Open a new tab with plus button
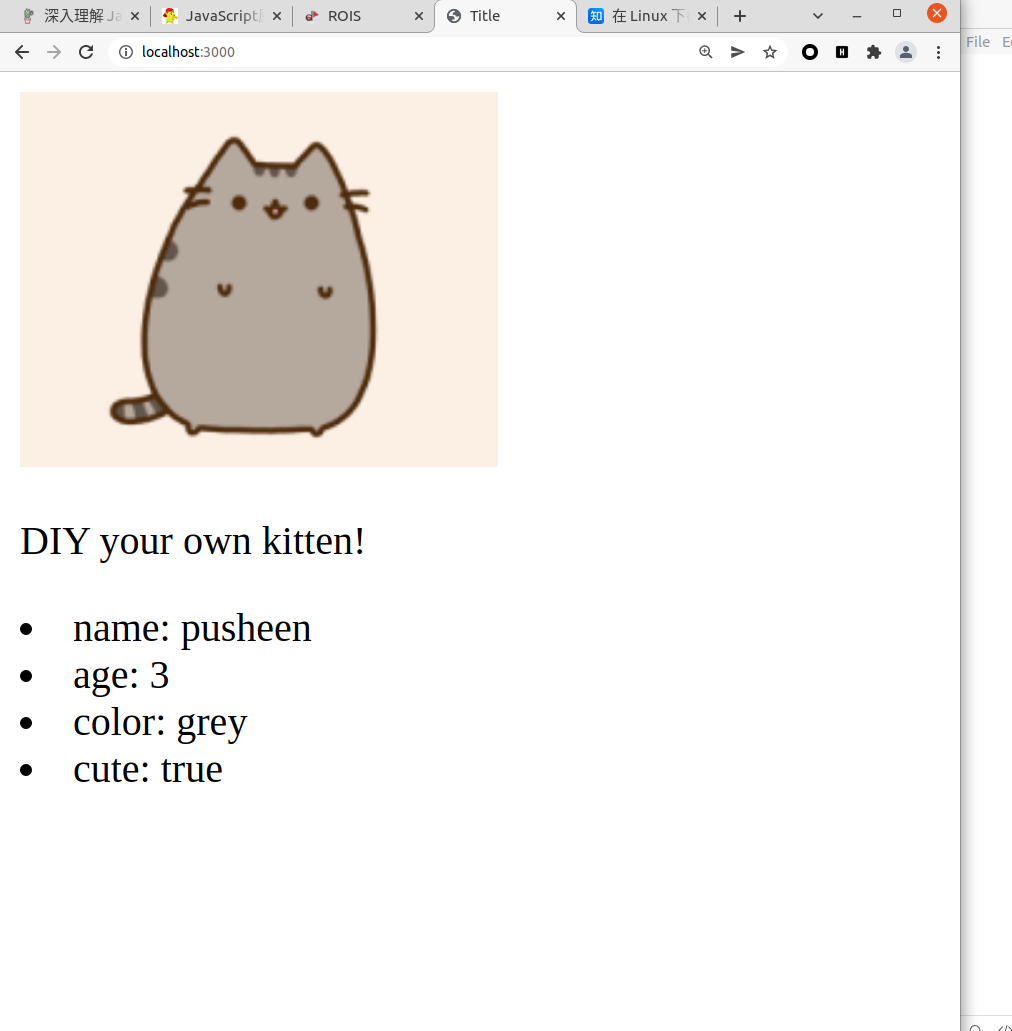This screenshot has width=1012, height=1031. (x=740, y=16)
